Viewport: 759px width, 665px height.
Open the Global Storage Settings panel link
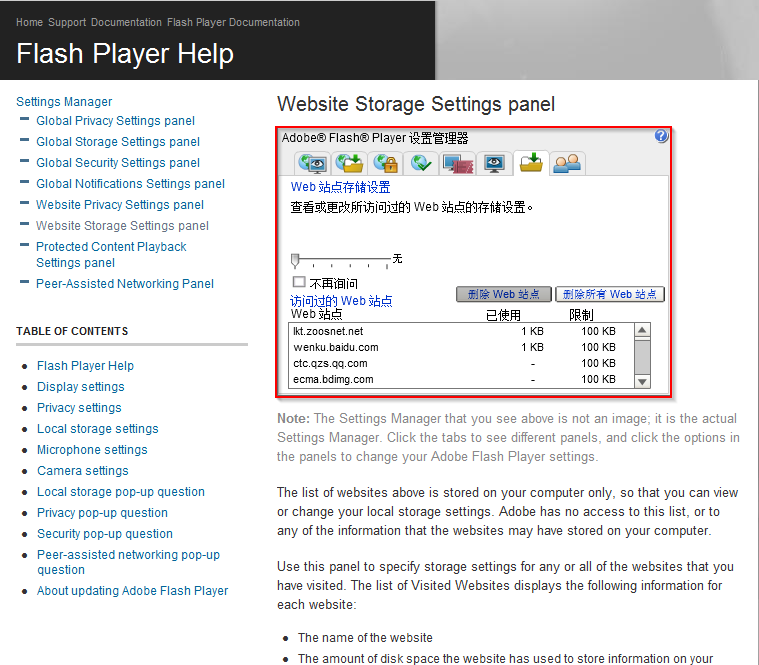118,141
